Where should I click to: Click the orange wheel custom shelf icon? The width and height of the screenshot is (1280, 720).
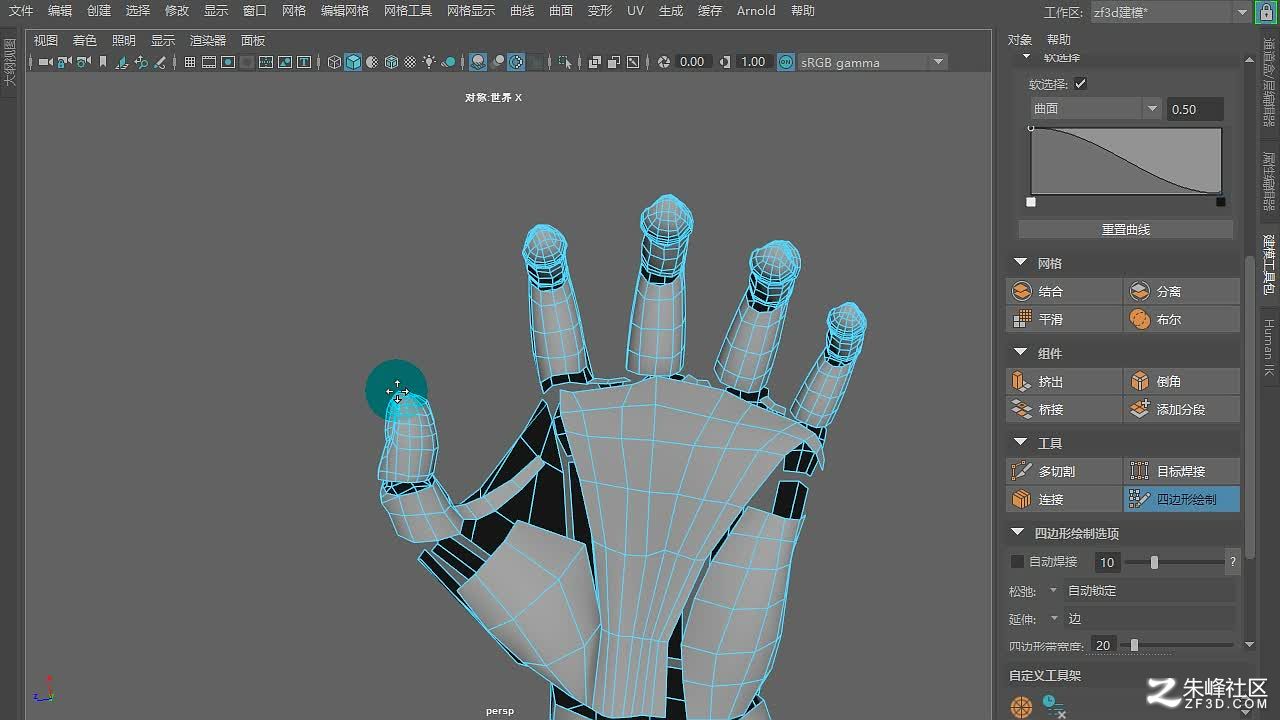pyautogui.click(x=1021, y=707)
